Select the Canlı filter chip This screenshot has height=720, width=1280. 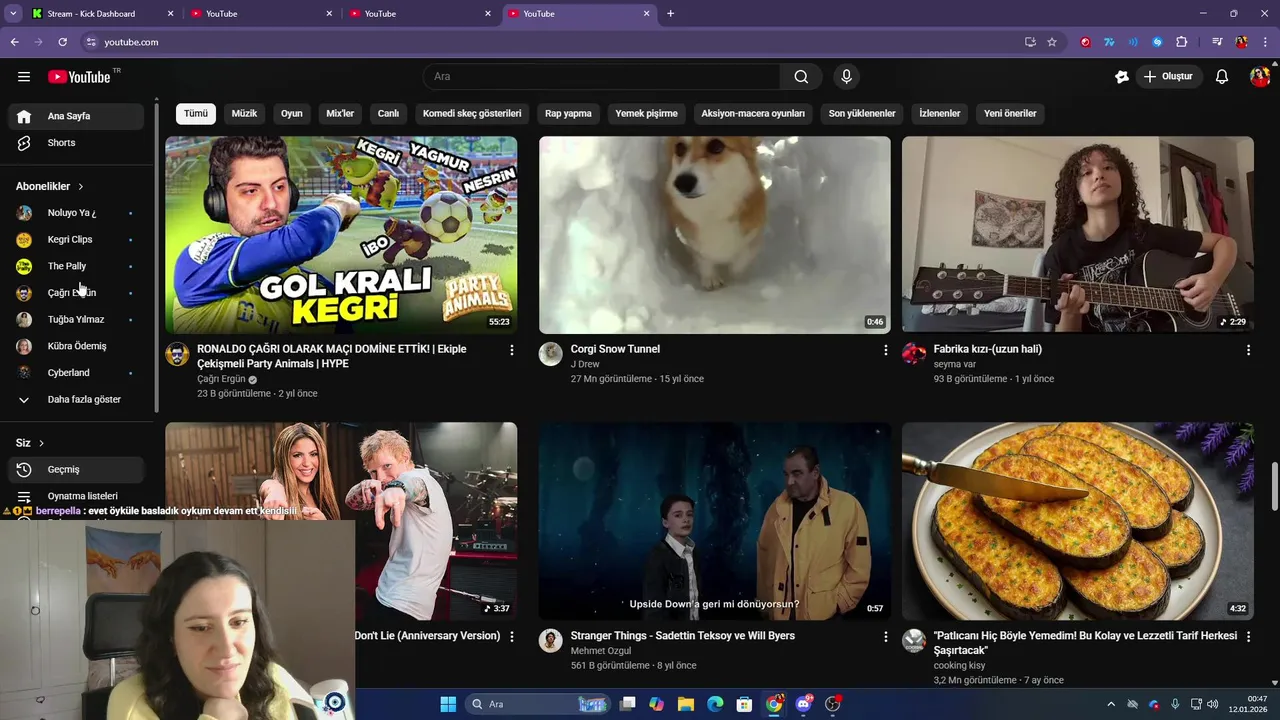tap(388, 114)
